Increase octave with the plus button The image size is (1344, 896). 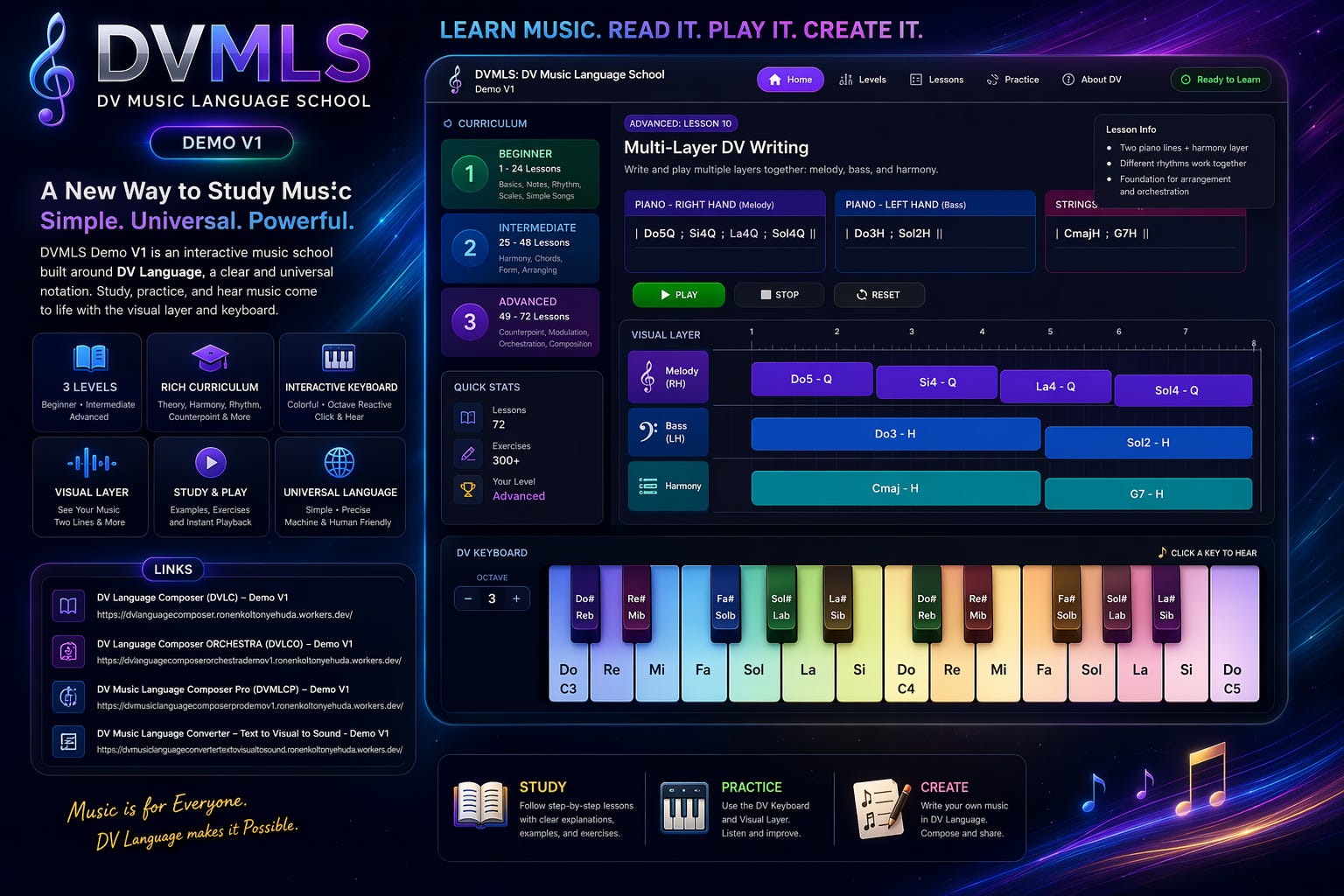click(516, 598)
